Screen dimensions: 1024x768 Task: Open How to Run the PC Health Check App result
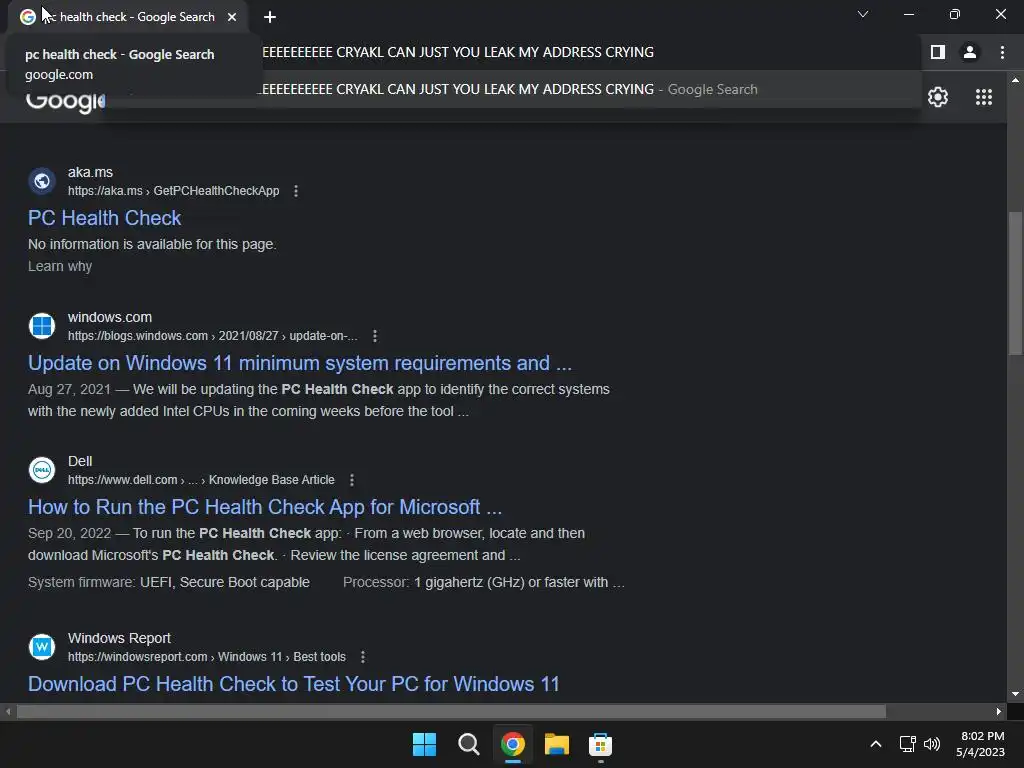pos(265,507)
